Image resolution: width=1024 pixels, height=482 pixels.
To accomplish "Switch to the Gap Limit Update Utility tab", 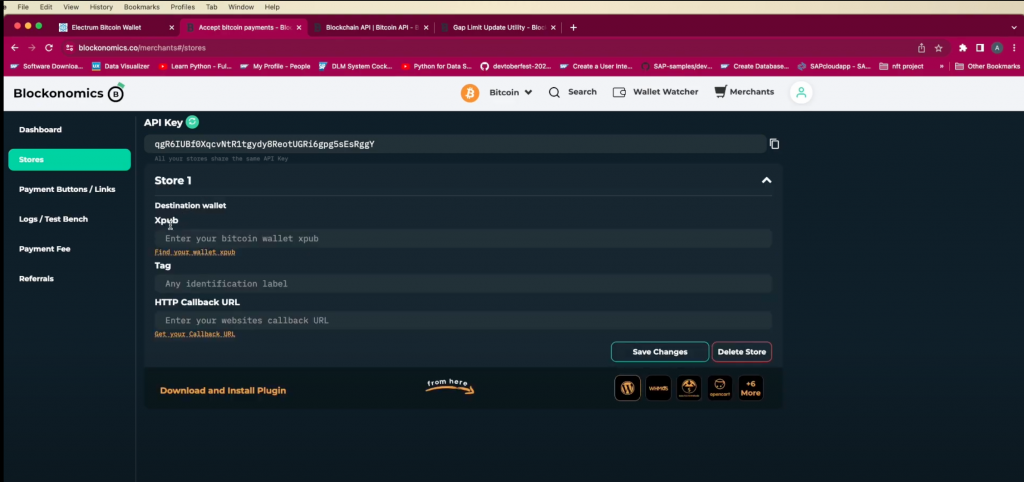I will [x=498, y=27].
